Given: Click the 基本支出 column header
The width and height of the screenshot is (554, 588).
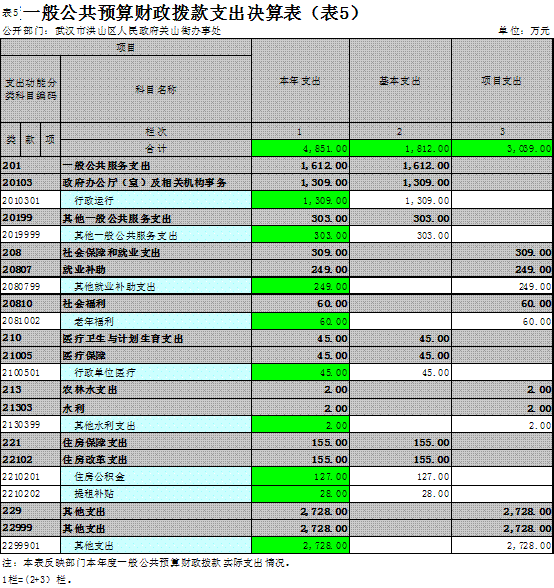Looking at the screenshot, I should point(400,81).
